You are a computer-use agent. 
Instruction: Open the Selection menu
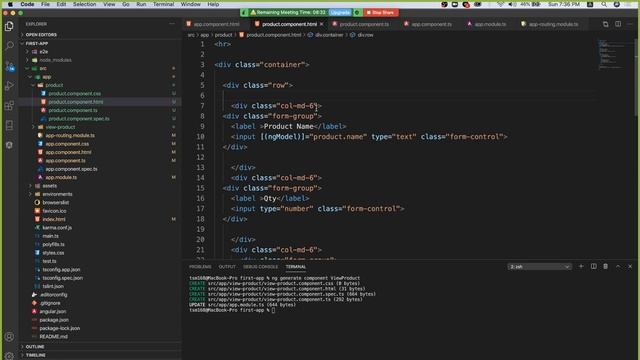pos(84,4)
